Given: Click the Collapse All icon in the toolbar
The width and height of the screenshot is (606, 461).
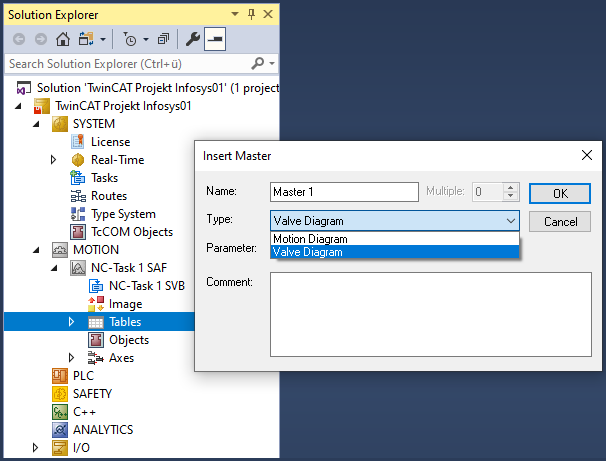Looking at the screenshot, I should tap(163, 39).
